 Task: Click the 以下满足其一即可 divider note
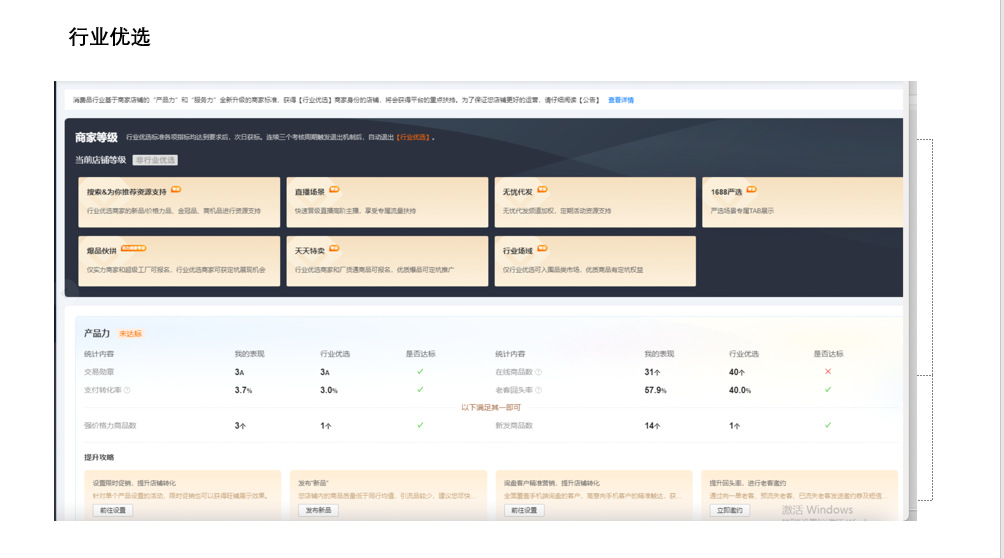(491, 407)
